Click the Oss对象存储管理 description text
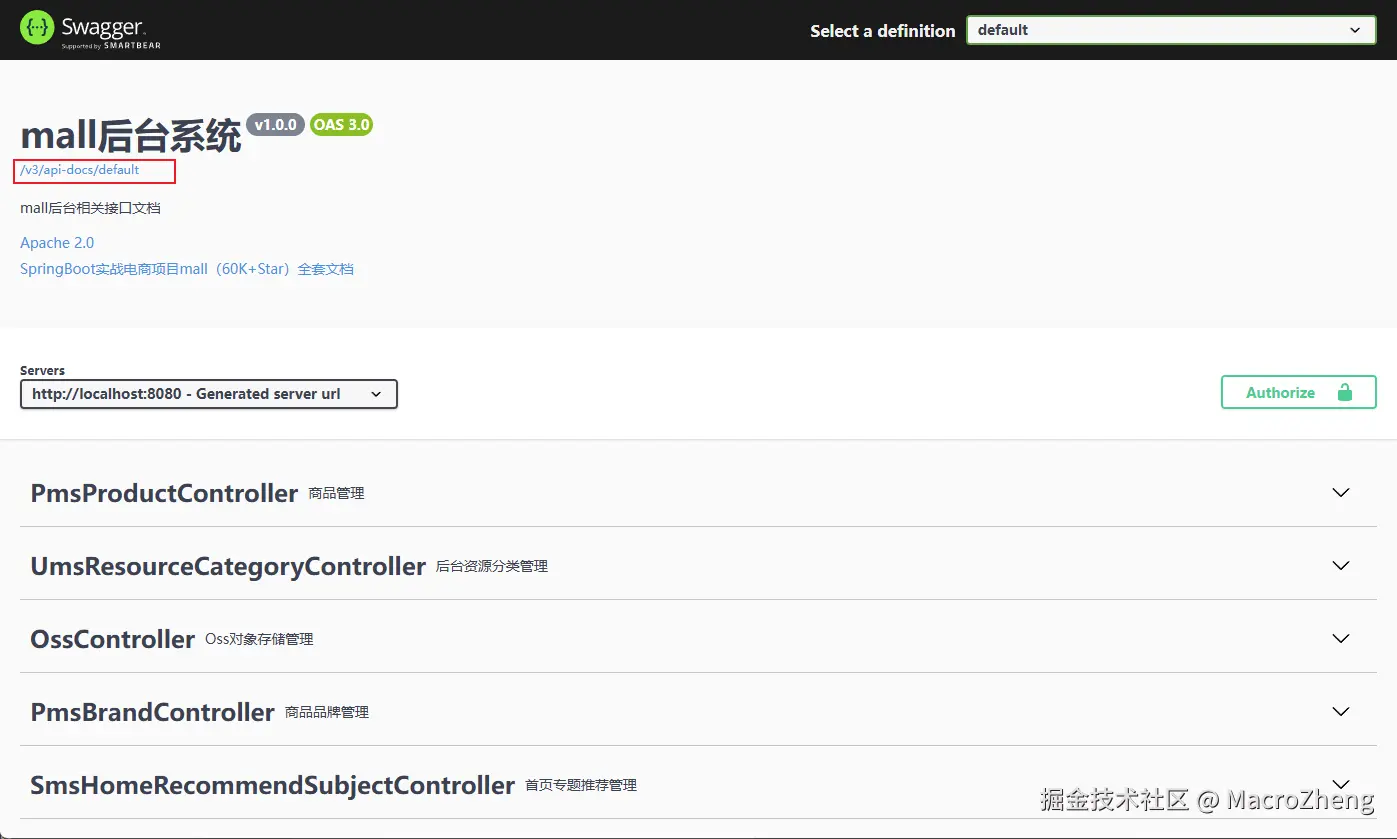The width and height of the screenshot is (1397, 839). (259, 639)
